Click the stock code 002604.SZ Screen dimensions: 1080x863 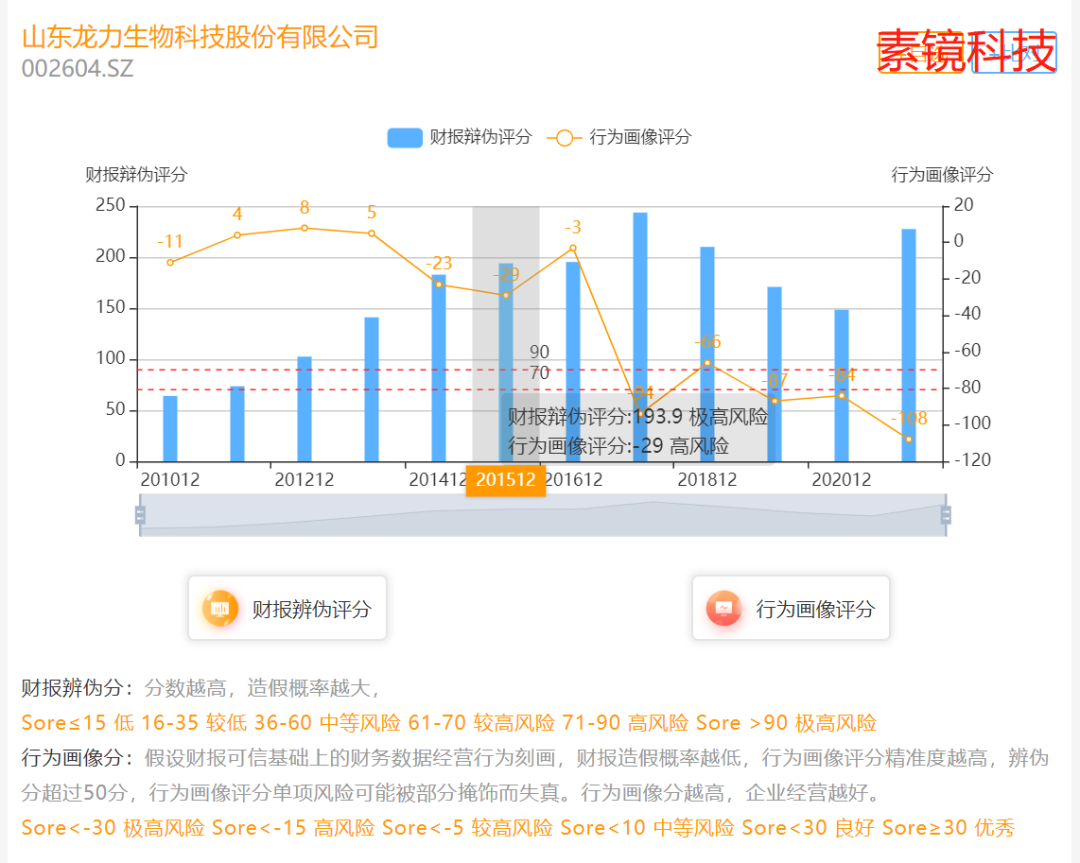[x=77, y=69]
